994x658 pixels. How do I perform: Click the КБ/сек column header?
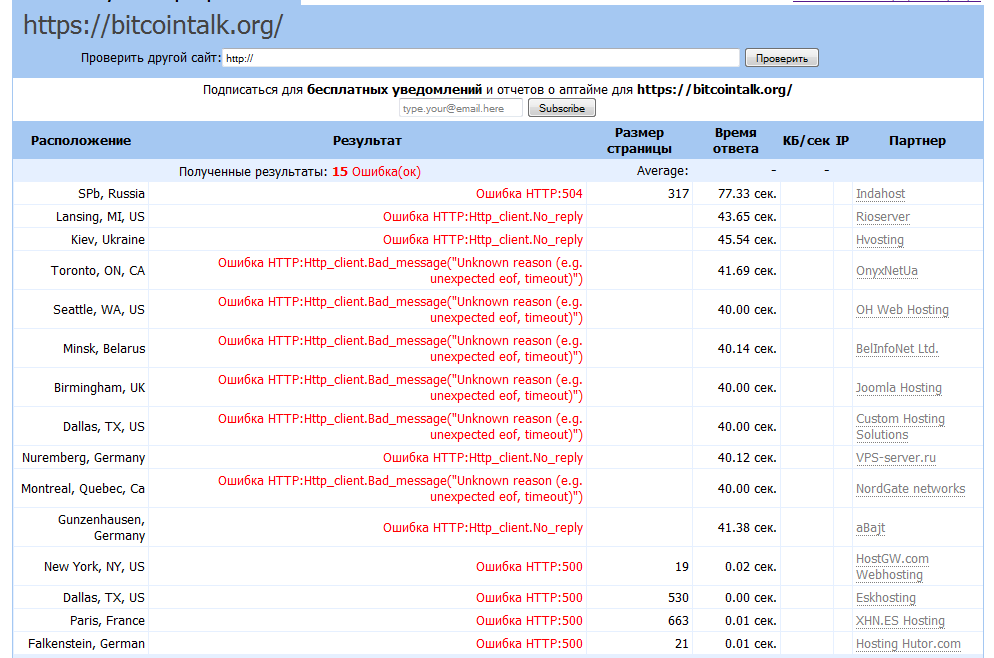pos(806,141)
